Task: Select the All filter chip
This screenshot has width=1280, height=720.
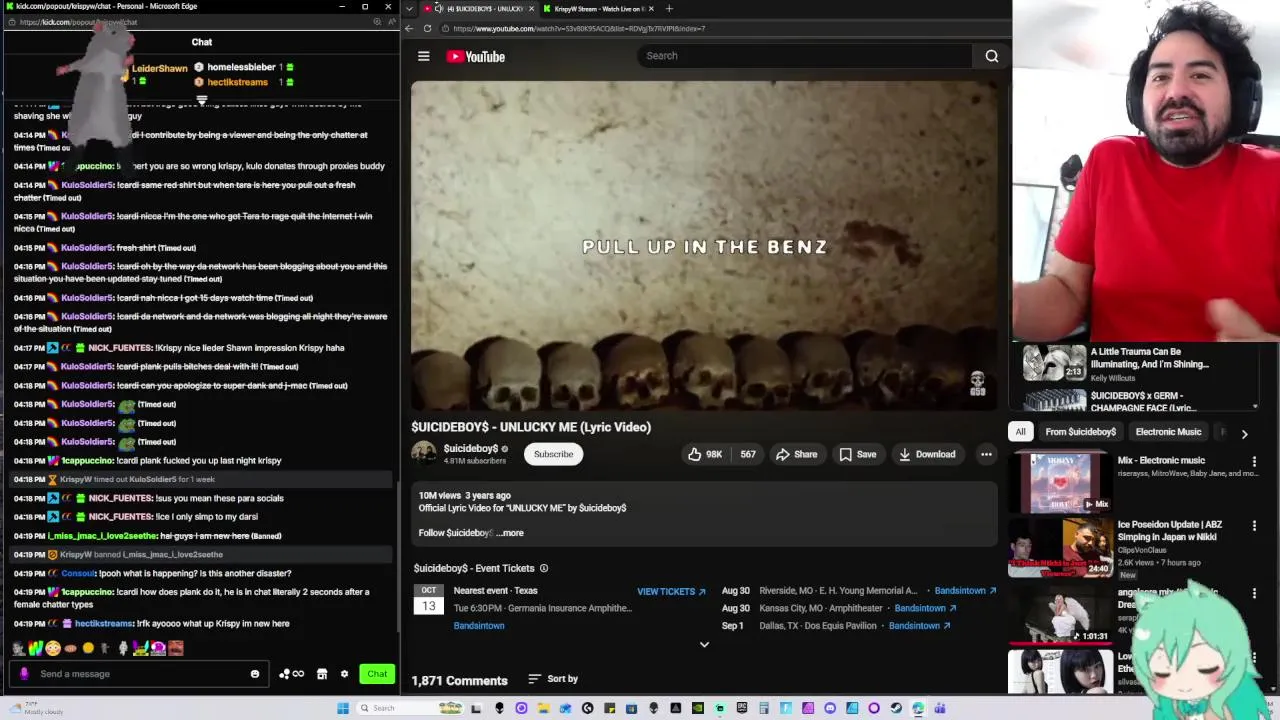Action: click(1020, 432)
